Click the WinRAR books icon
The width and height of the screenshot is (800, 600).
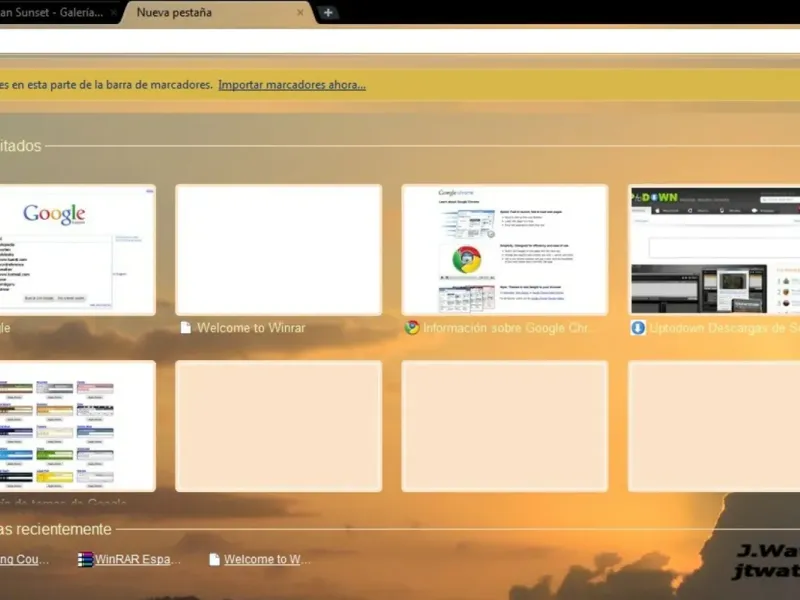[x=85, y=560]
